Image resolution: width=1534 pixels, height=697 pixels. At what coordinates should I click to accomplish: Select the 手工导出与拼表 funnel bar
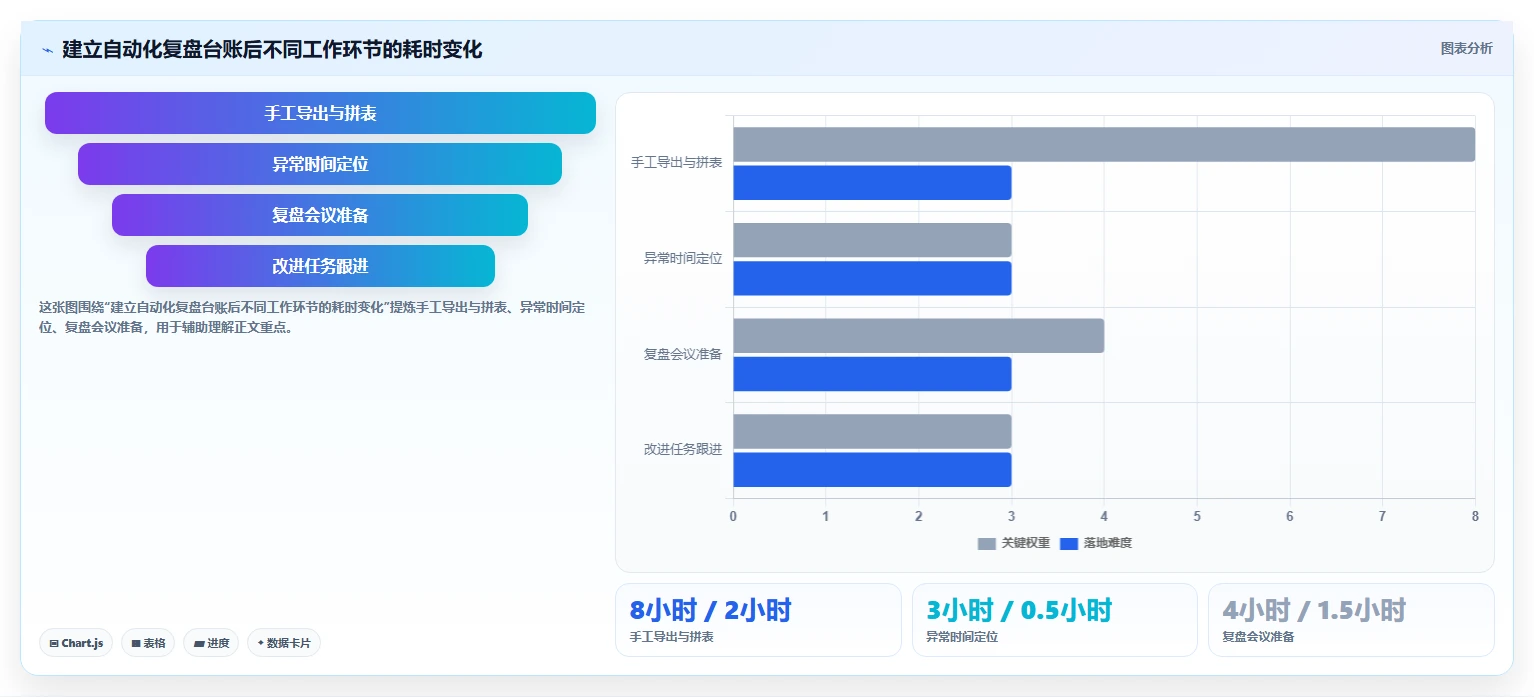320,113
